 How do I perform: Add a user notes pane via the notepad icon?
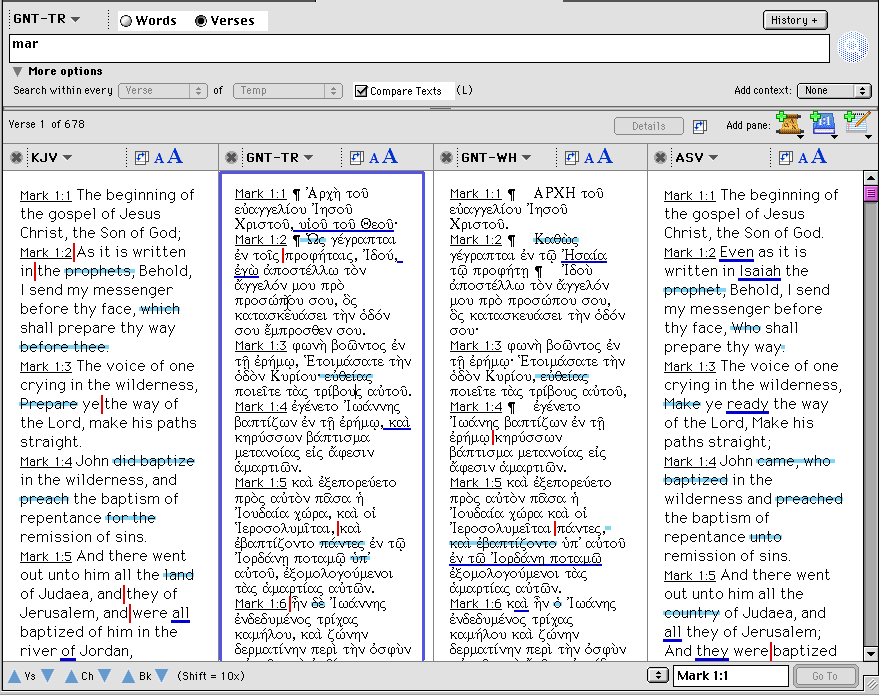coord(856,124)
